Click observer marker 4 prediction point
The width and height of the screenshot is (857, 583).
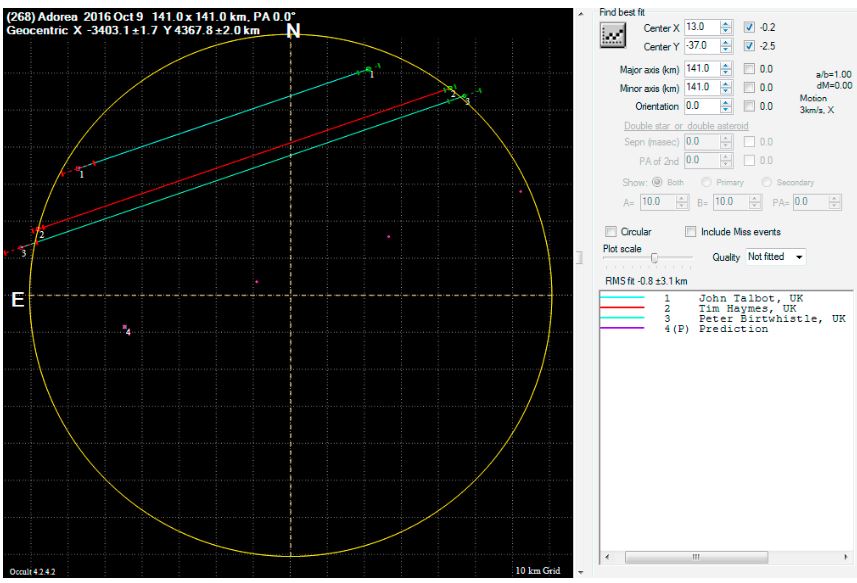coord(124,327)
